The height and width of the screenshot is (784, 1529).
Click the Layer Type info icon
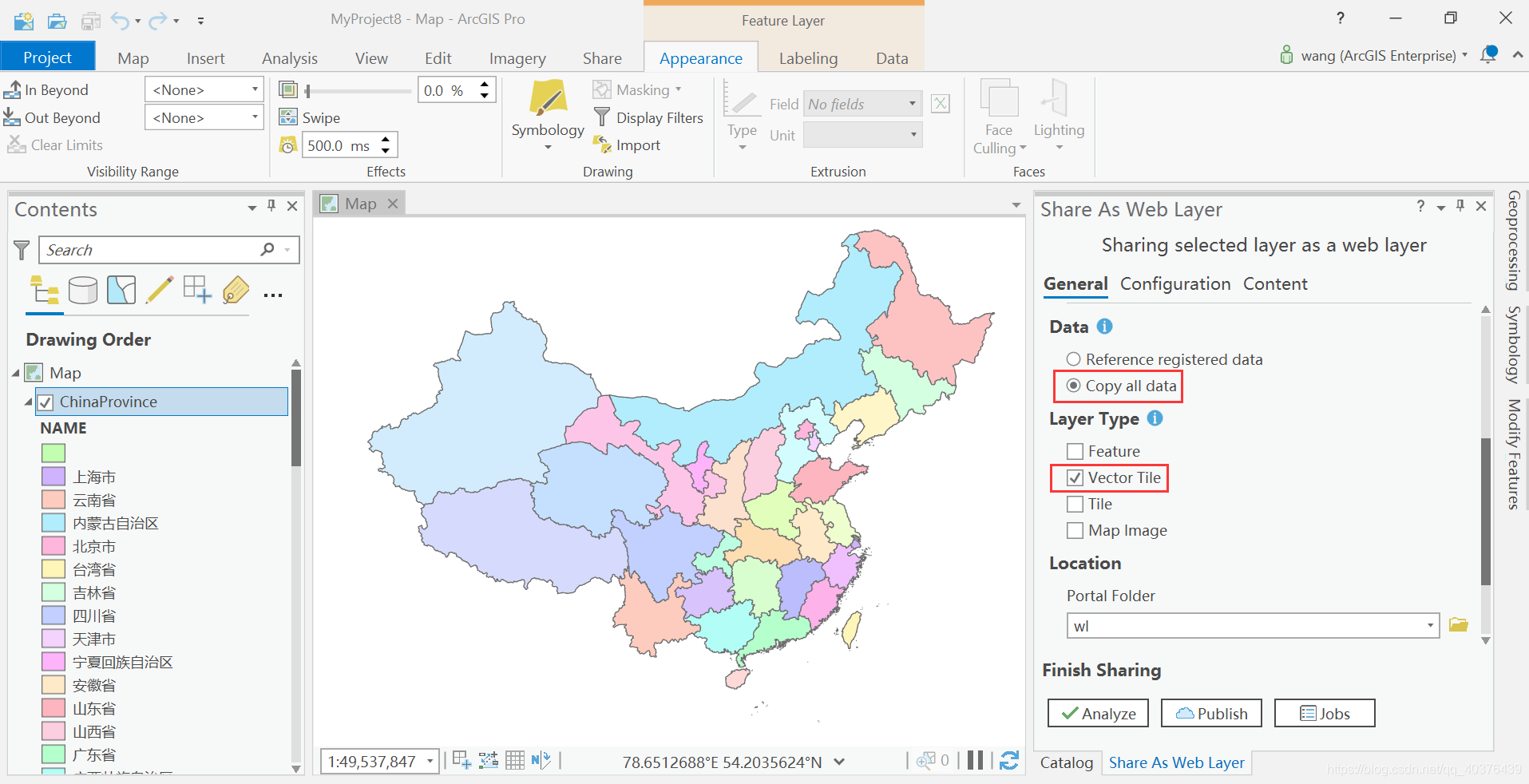point(1155,418)
